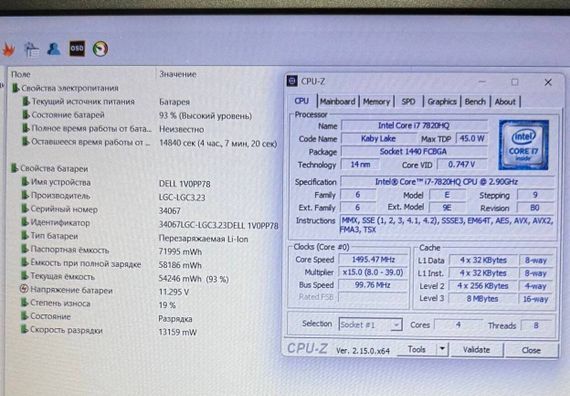Open the OSD panel icon
The height and width of the screenshot is (396, 570).
(77, 48)
